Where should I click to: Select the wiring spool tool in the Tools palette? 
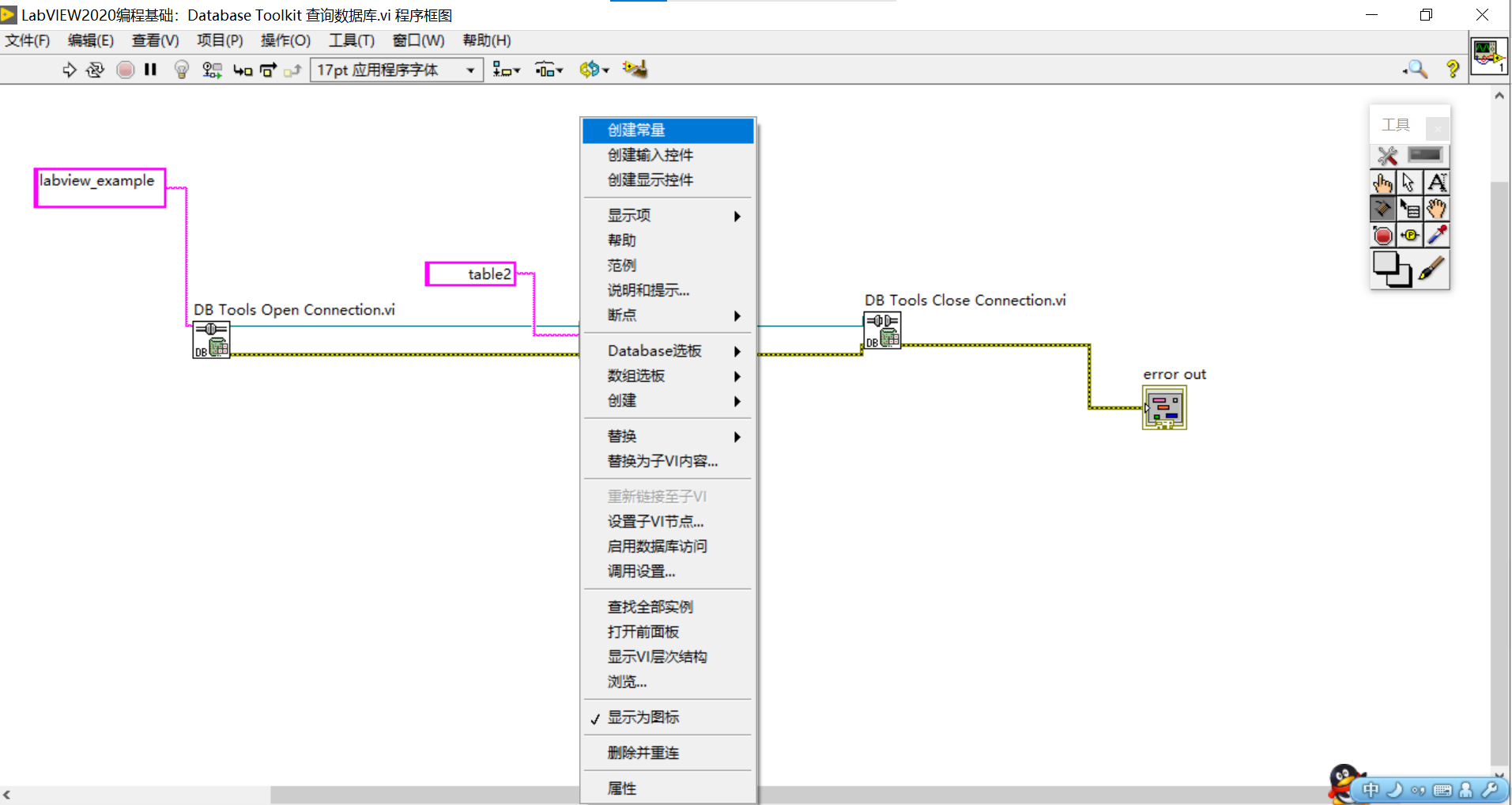click(x=1383, y=209)
